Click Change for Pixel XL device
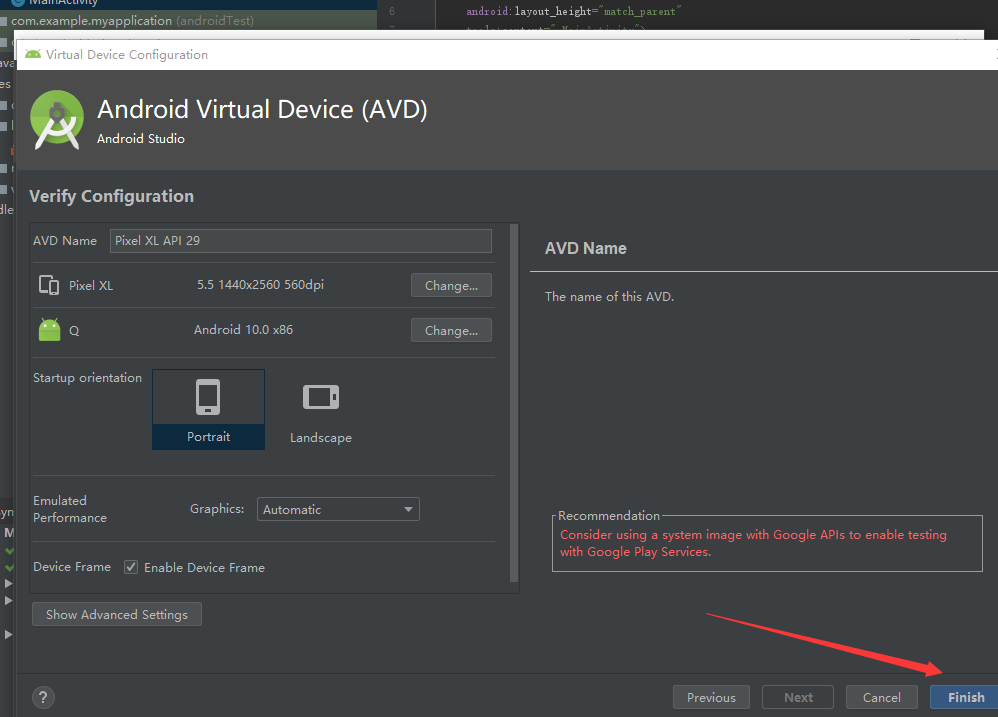The height and width of the screenshot is (717, 998). [451, 286]
